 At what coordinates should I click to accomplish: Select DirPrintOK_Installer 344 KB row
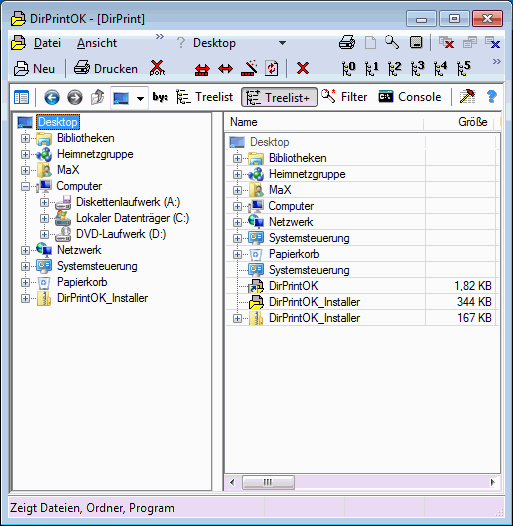tap(362, 302)
